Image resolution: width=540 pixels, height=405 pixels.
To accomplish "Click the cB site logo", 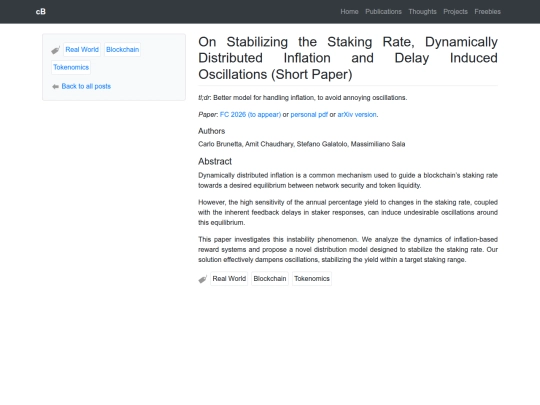I will tap(41, 12).
